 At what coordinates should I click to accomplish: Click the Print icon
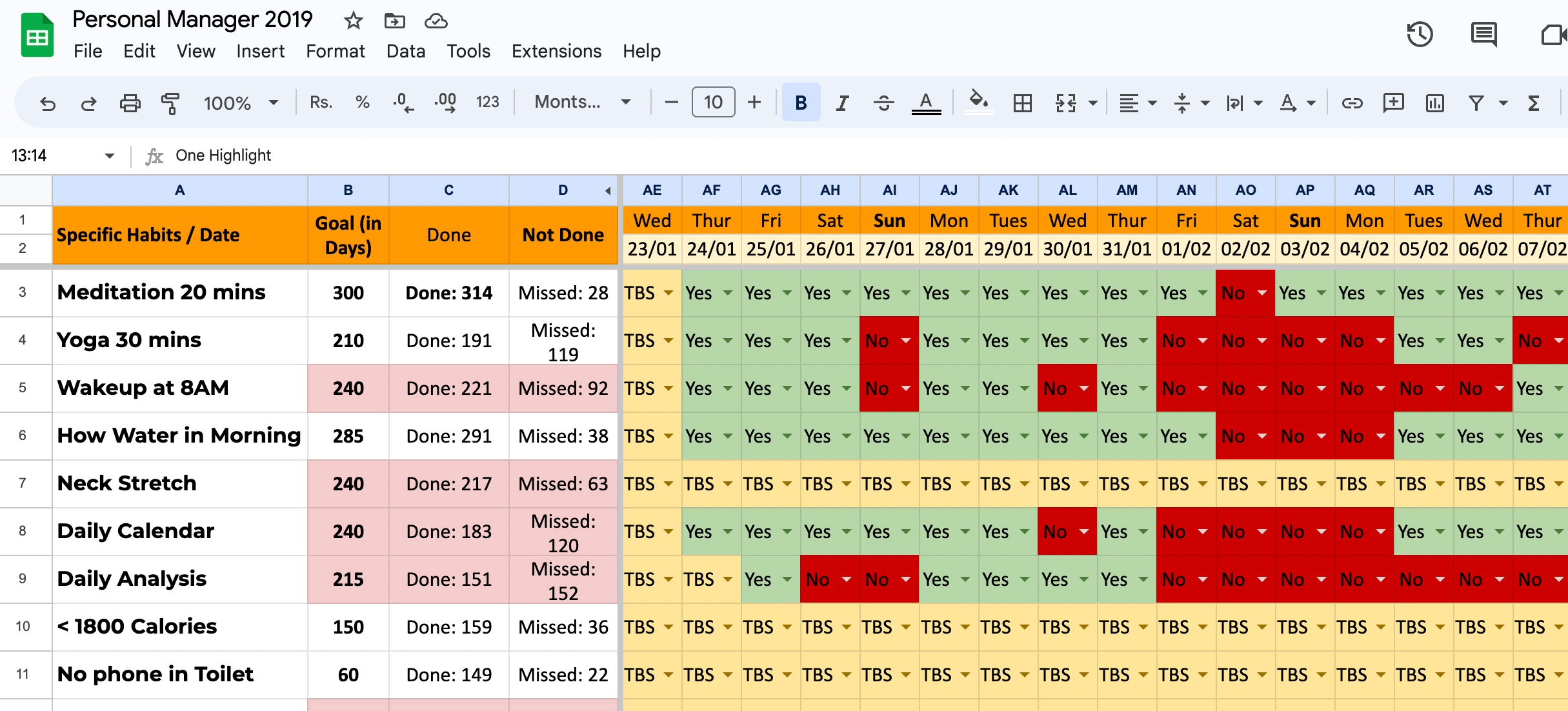click(130, 103)
